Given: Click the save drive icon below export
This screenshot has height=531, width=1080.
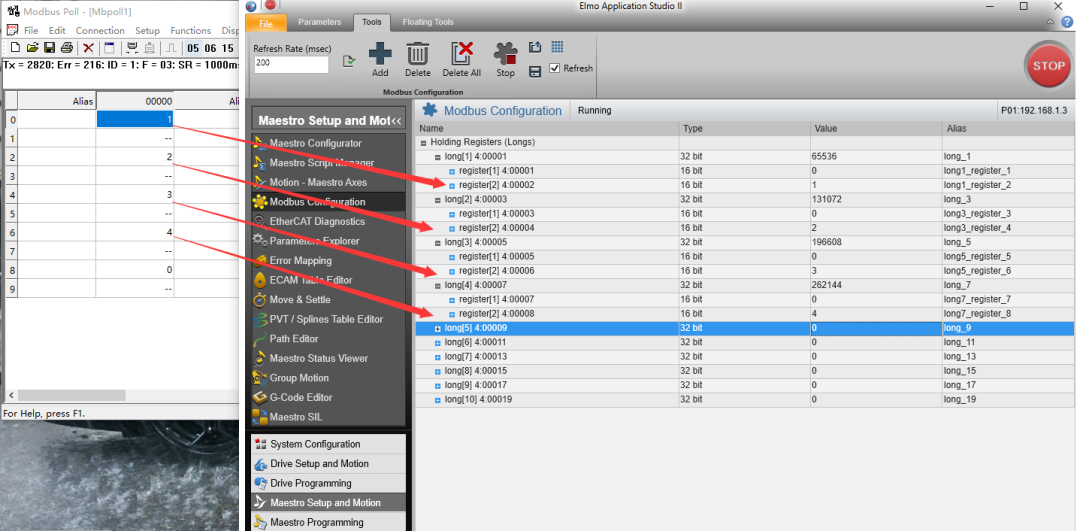Looking at the screenshot, I should click(535, 71).
